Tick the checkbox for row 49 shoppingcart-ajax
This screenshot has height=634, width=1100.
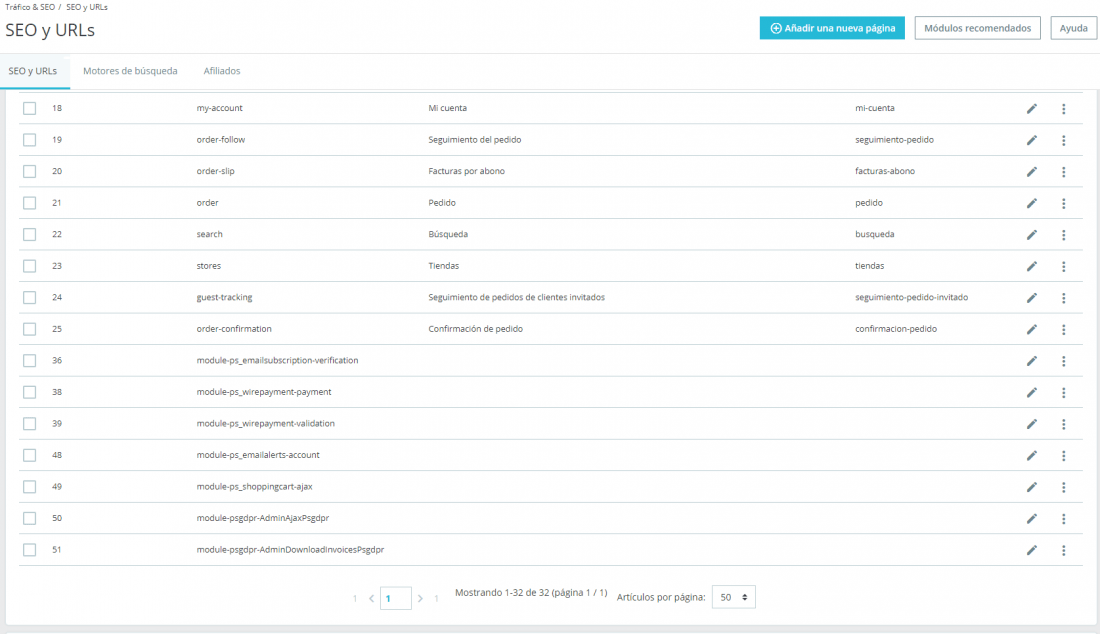click(29, 487)
